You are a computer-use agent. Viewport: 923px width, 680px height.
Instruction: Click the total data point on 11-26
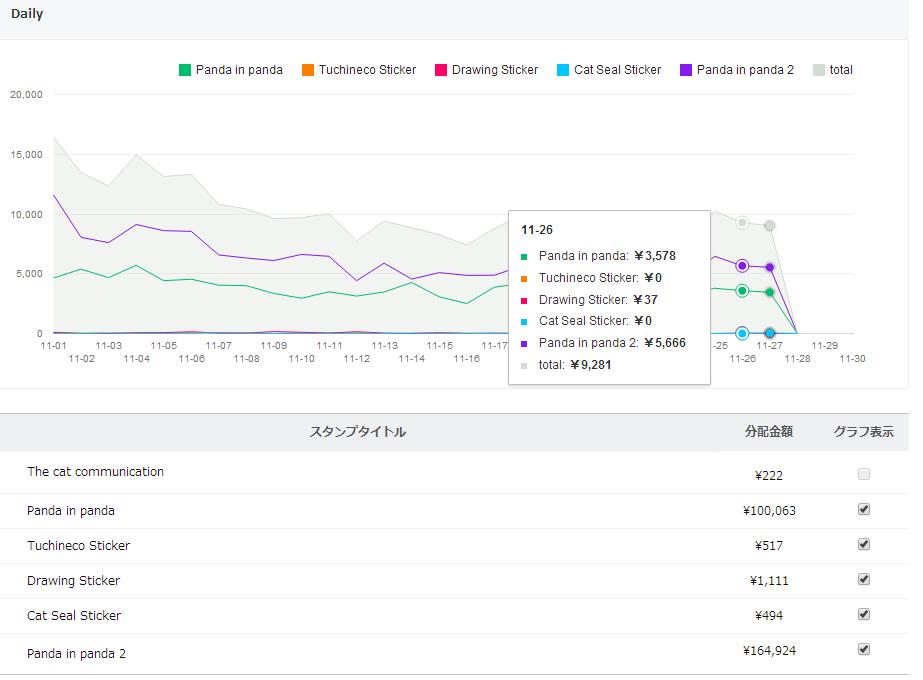pos(742,222)
